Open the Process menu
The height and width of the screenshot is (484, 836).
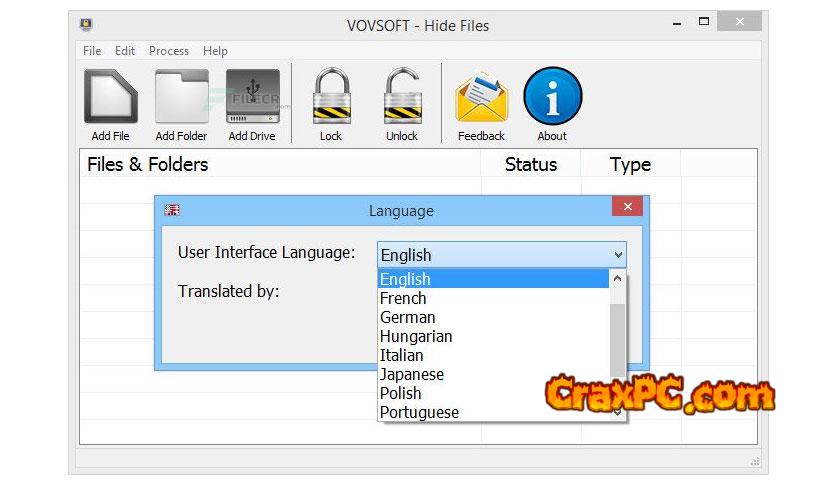tap(168, 51)
